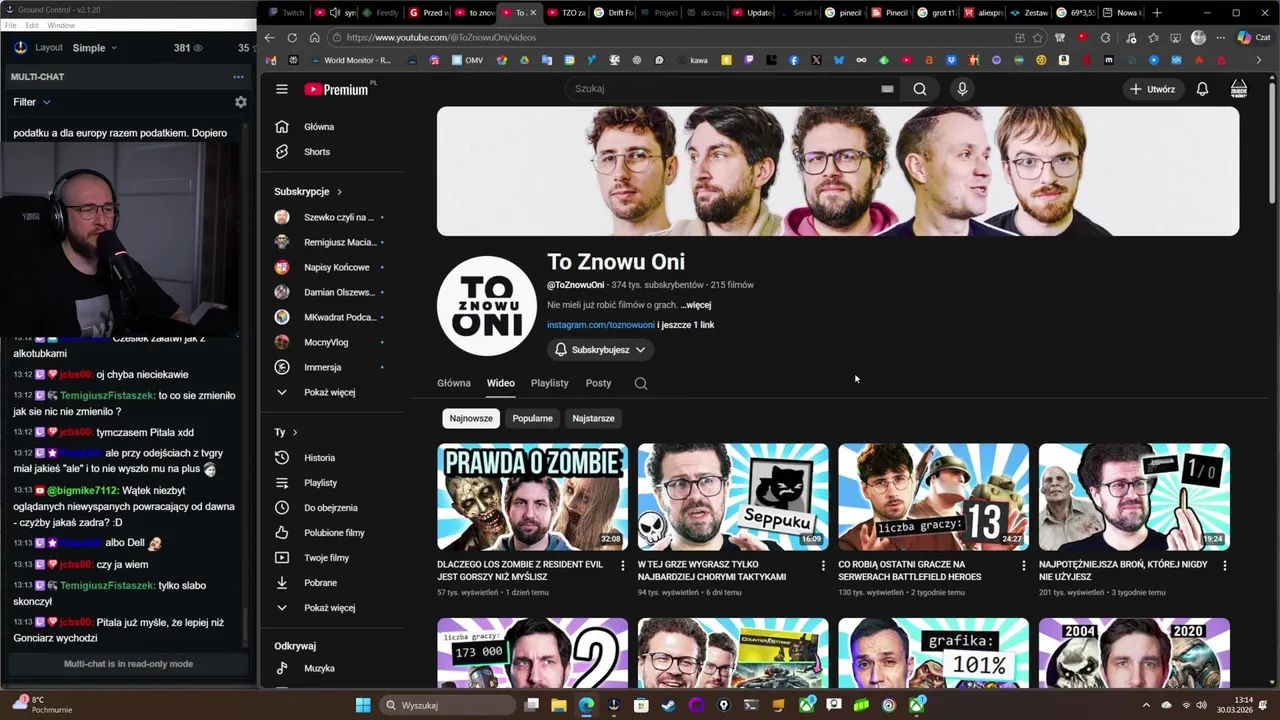This screenshot has width=1280, height=720.
Task: Open Multi-chat three-dot options
Action: [238, 77]
